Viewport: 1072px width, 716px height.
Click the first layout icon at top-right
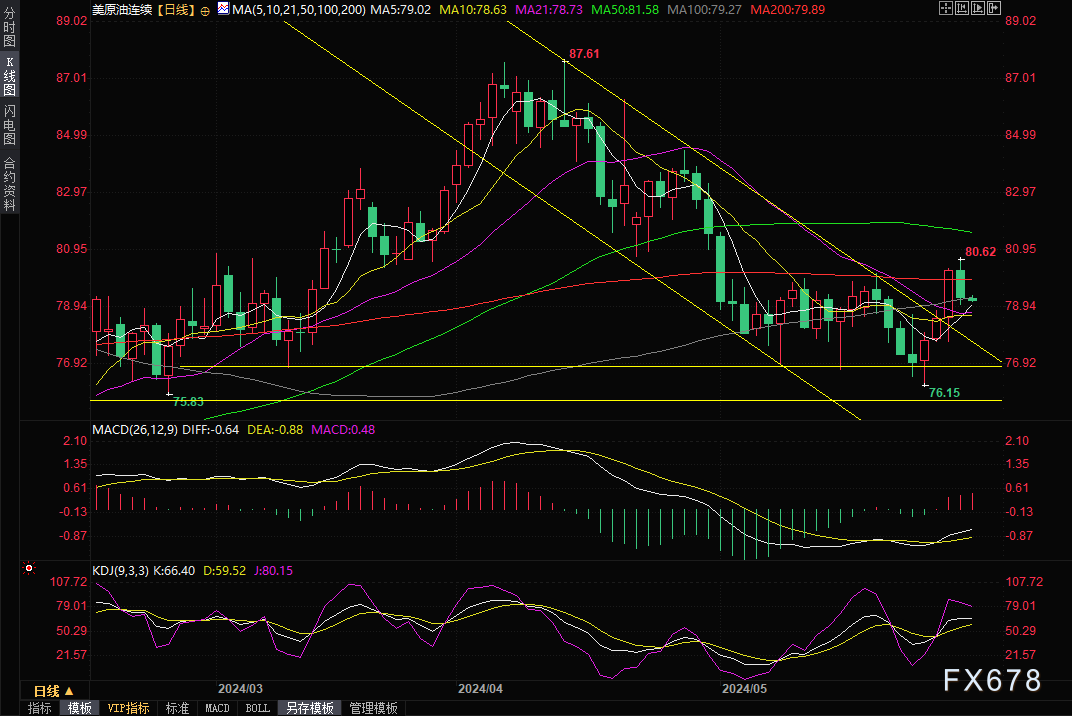948,8
